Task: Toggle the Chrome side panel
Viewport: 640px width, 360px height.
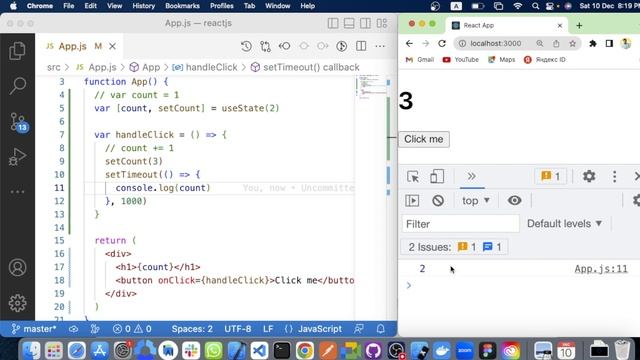Action: (609, 43)
